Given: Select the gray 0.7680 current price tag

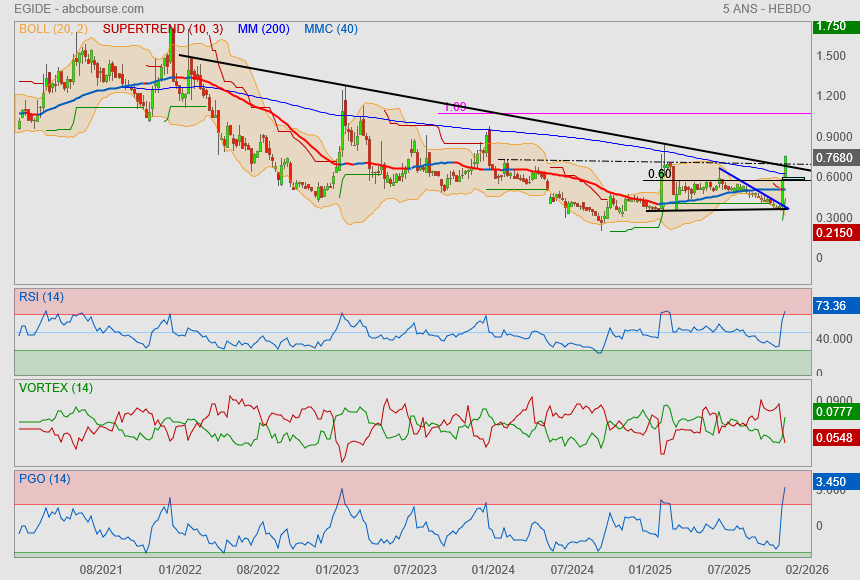Looking at the screenshot, I should 833,158.
